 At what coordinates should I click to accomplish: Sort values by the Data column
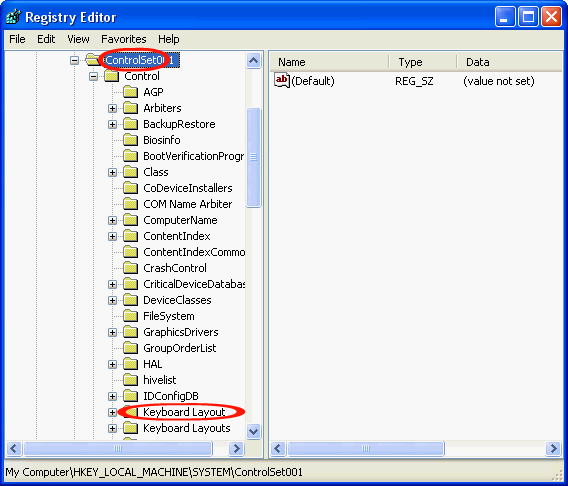(x=509, y=62)
